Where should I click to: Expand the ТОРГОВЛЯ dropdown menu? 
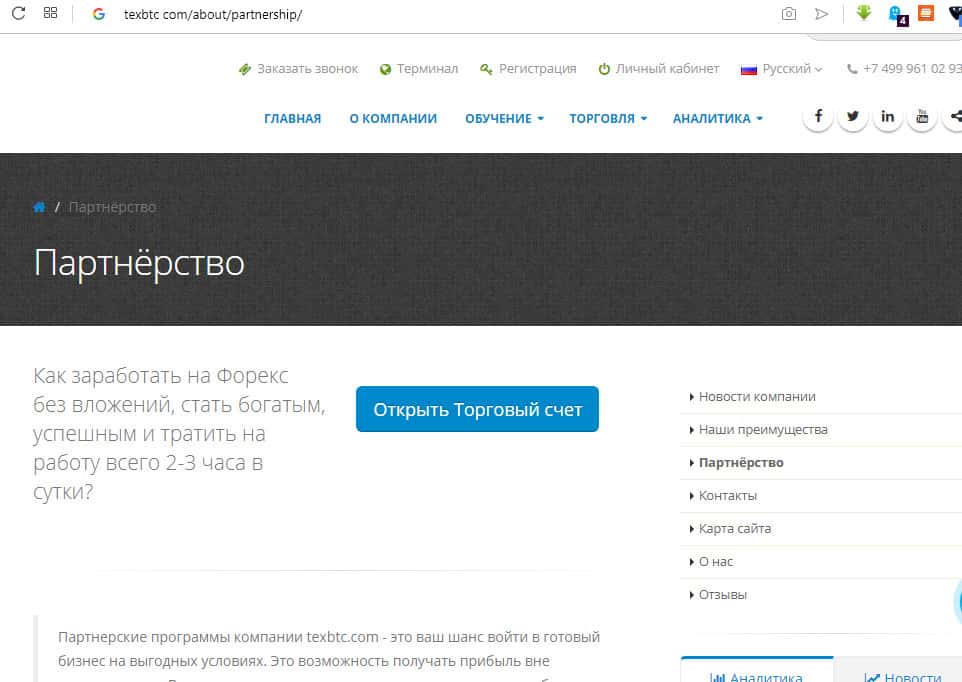coord(608,118)
